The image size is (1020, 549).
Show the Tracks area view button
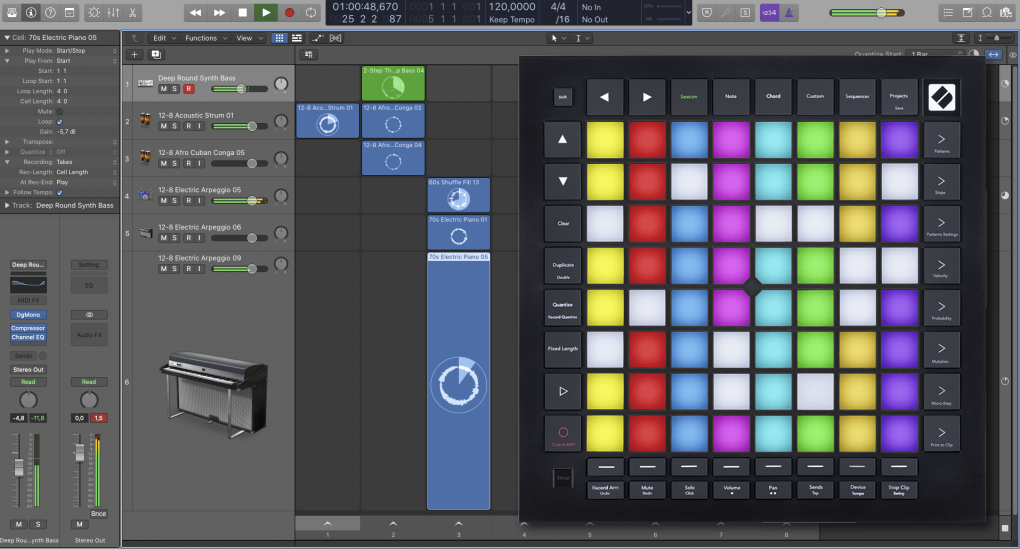[297, 38]
